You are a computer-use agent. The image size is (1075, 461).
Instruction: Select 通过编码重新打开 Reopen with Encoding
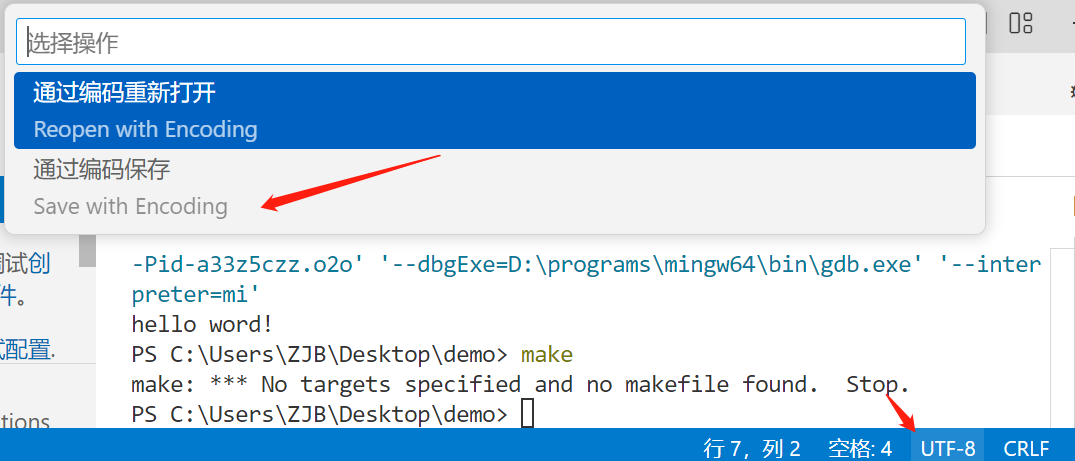[494, 110]
